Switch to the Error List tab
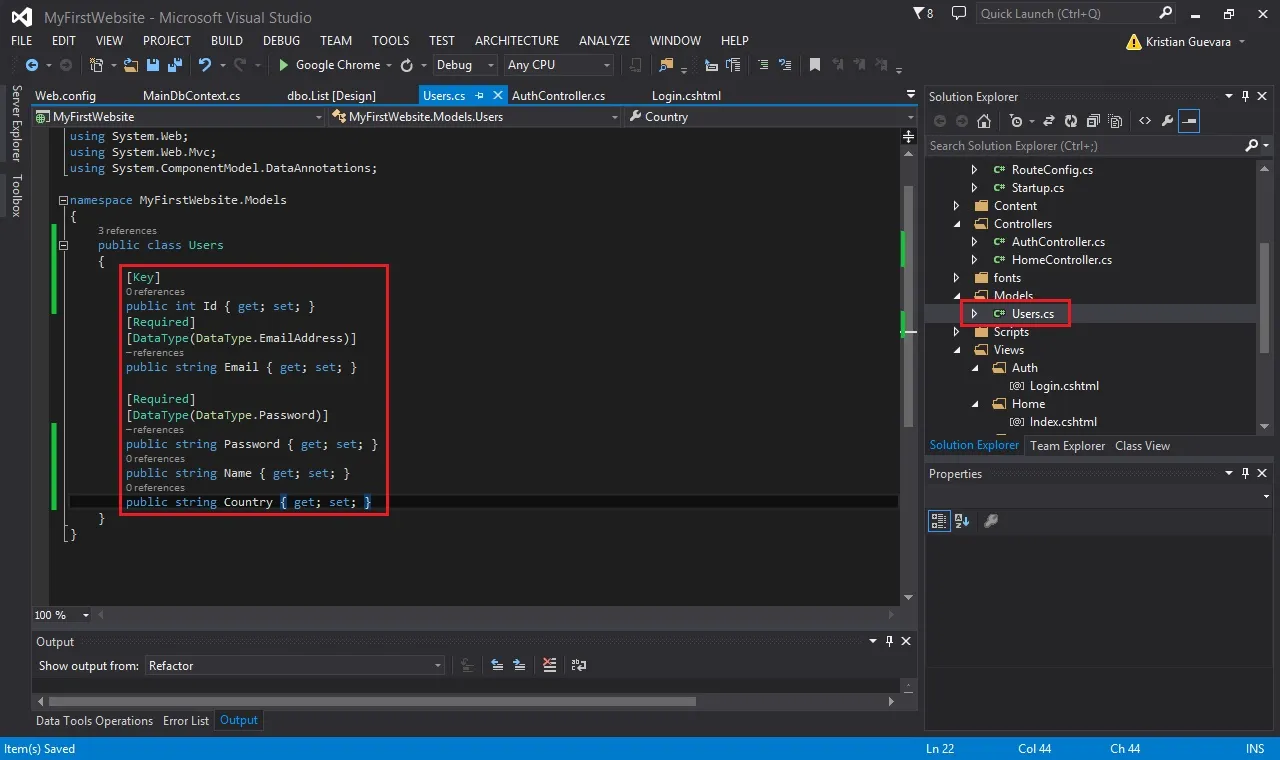 [186, 720]
